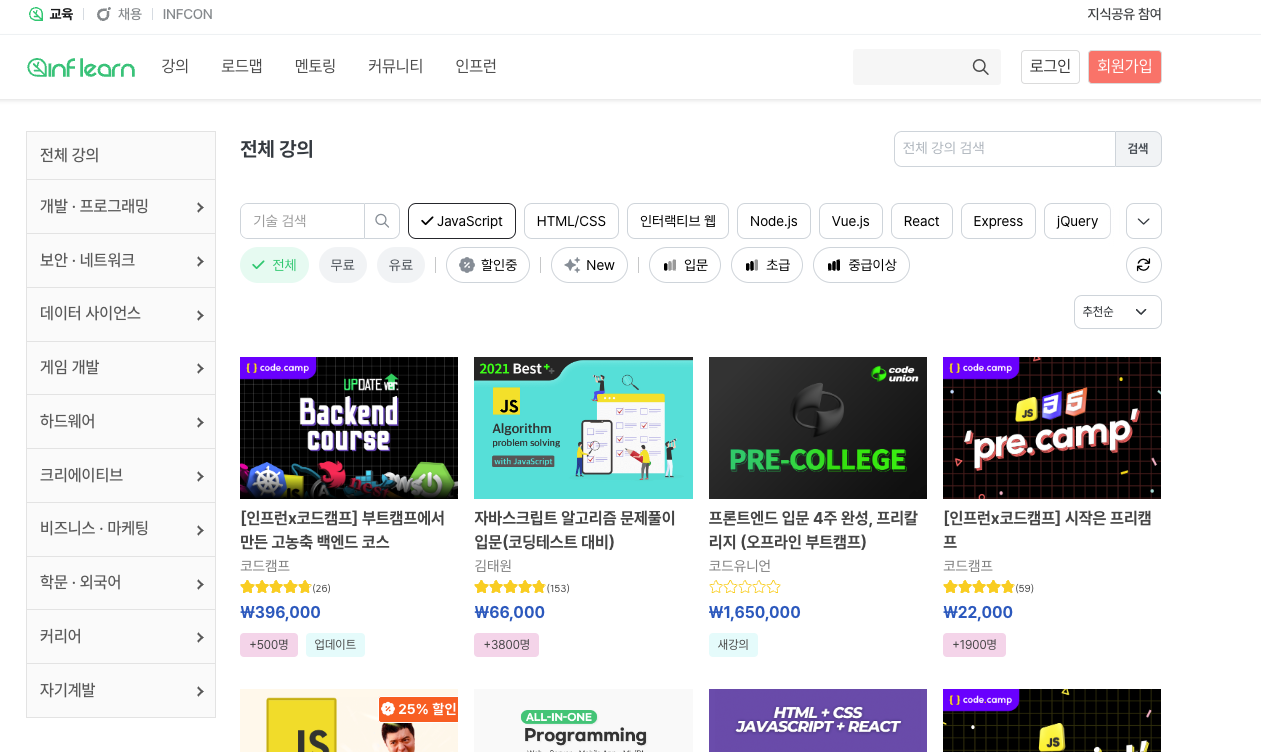Image resolution: width=1261 pixels, height=752 pixels.
Task: Click empty star rating of 프리칼리지 course
Action: (x=745, y=587)
